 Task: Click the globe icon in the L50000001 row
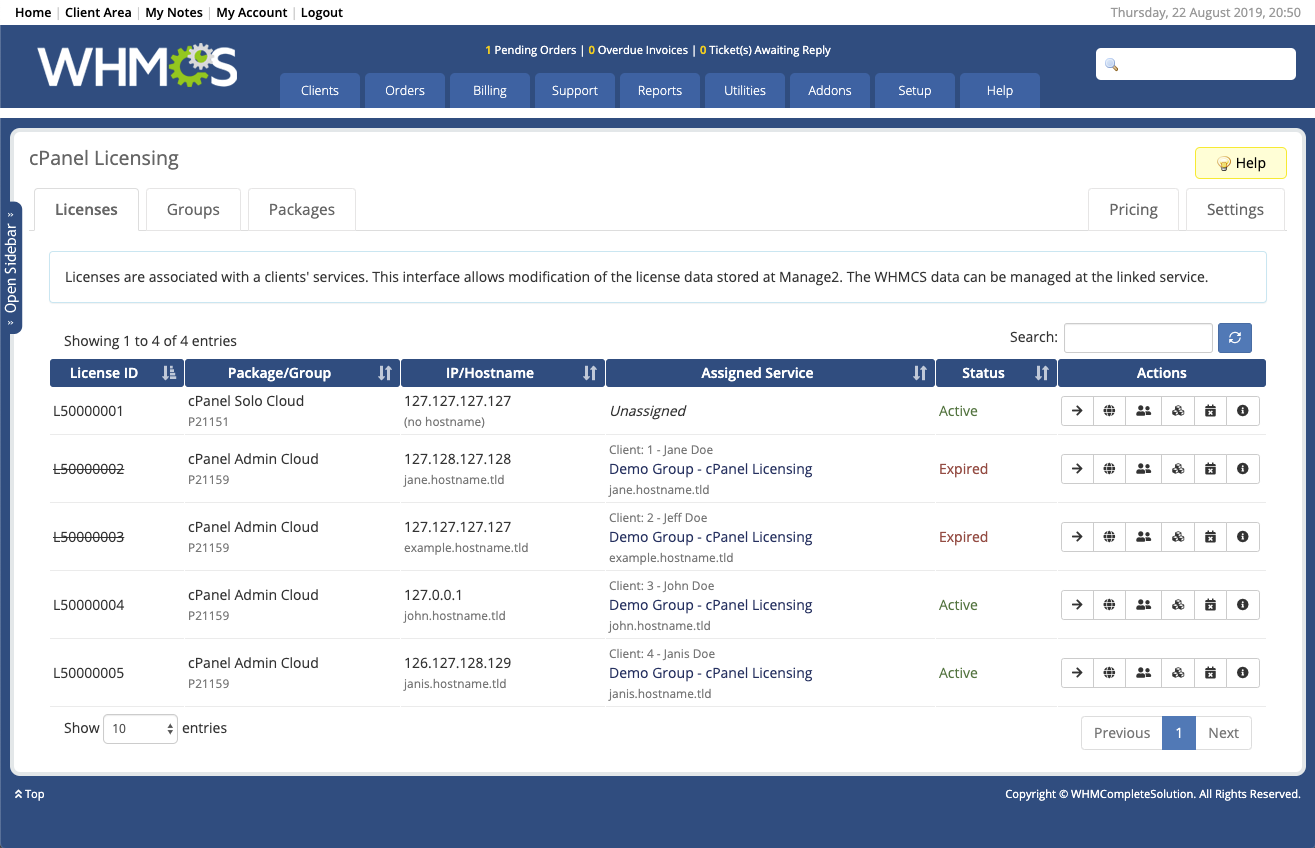pos(1109,411)
